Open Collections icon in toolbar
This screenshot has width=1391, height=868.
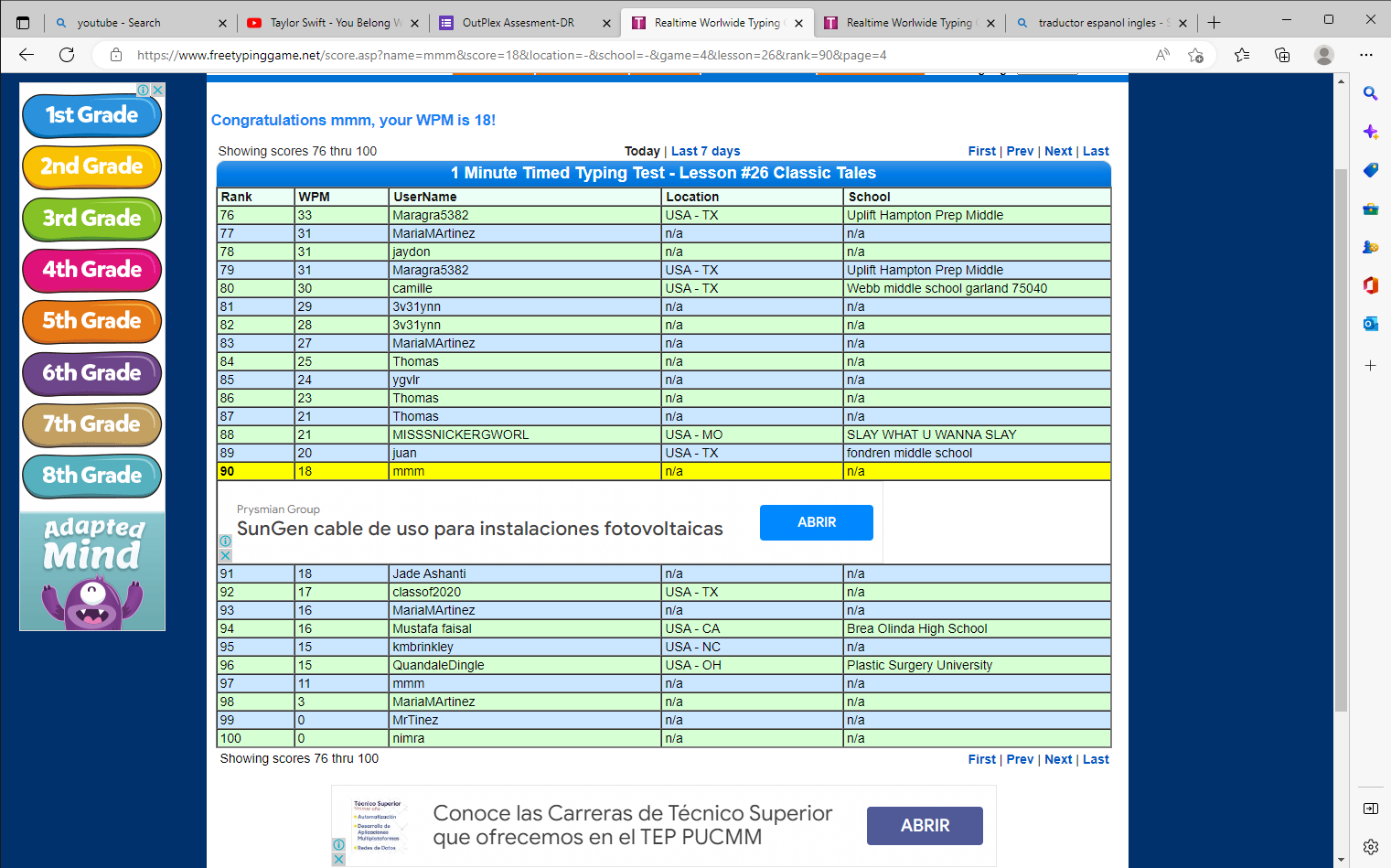1282,55
